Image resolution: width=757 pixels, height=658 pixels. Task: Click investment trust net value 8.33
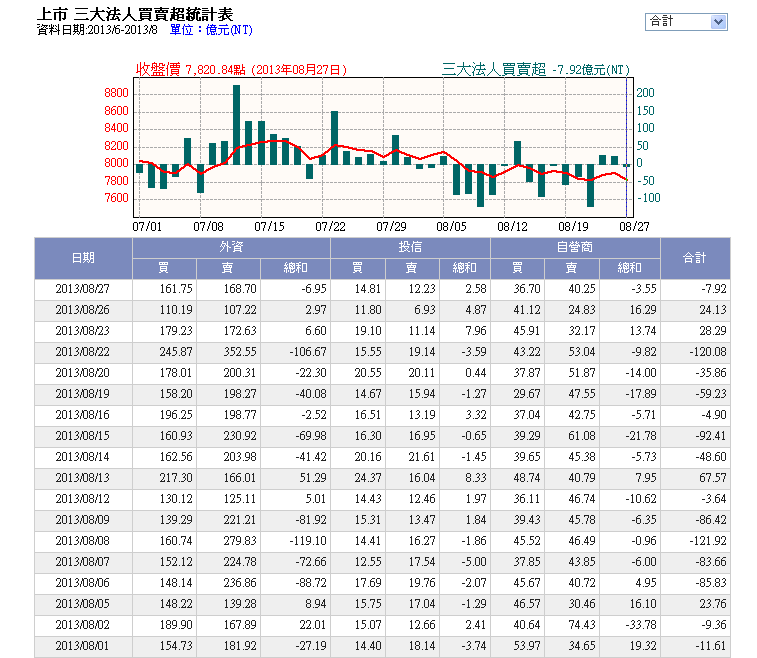point(476,478)
